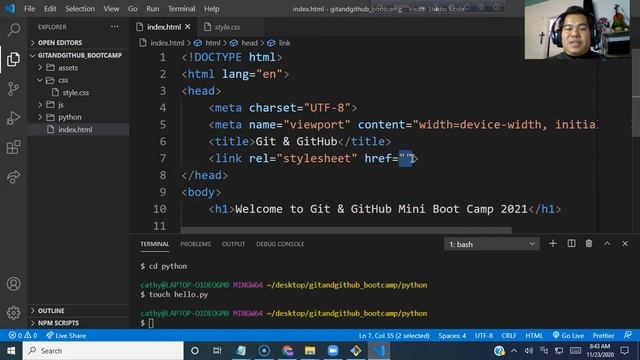Click Prettier in the status bar
Viewport: 640px width, 360px height.
(x=603, y=336)
